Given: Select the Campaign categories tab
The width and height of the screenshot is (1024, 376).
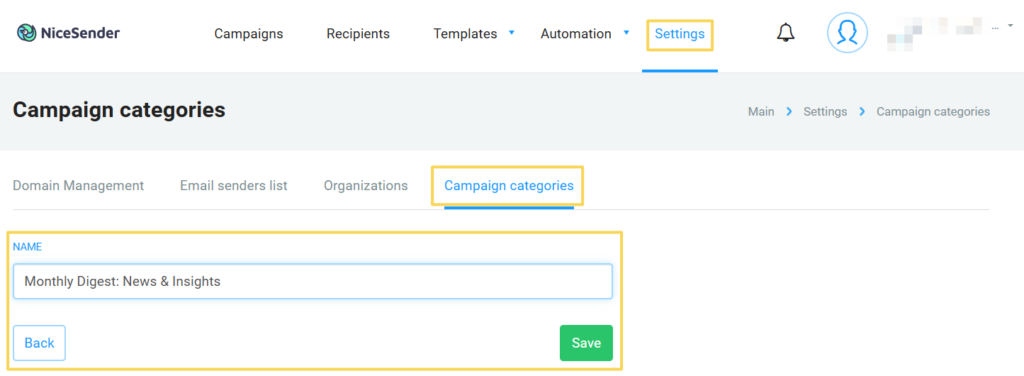Looking at the screenshot, I should point(509,185).
